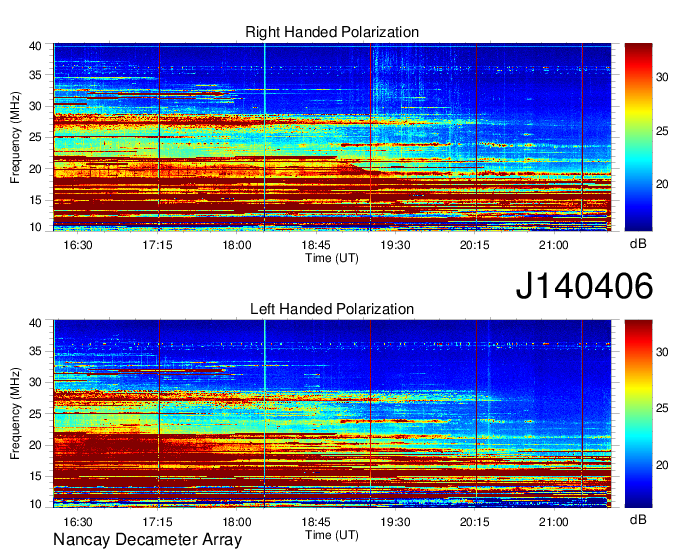This screenshot has height=552, width=680.
Task: Click "Frequency (MHz)" axis label of Left Handed plot
Action: 15,414
